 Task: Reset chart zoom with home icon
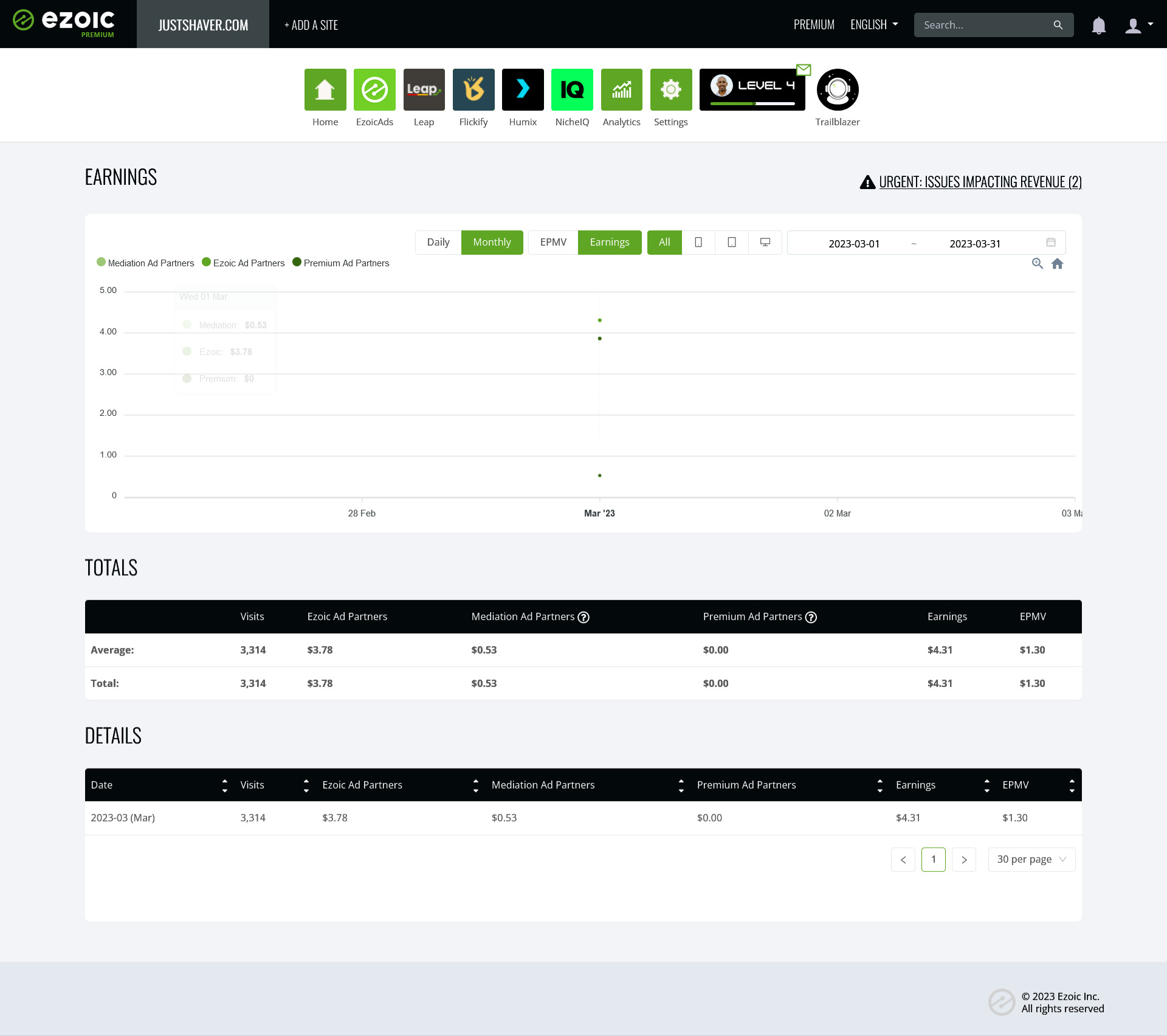[x=1058, y=263]
